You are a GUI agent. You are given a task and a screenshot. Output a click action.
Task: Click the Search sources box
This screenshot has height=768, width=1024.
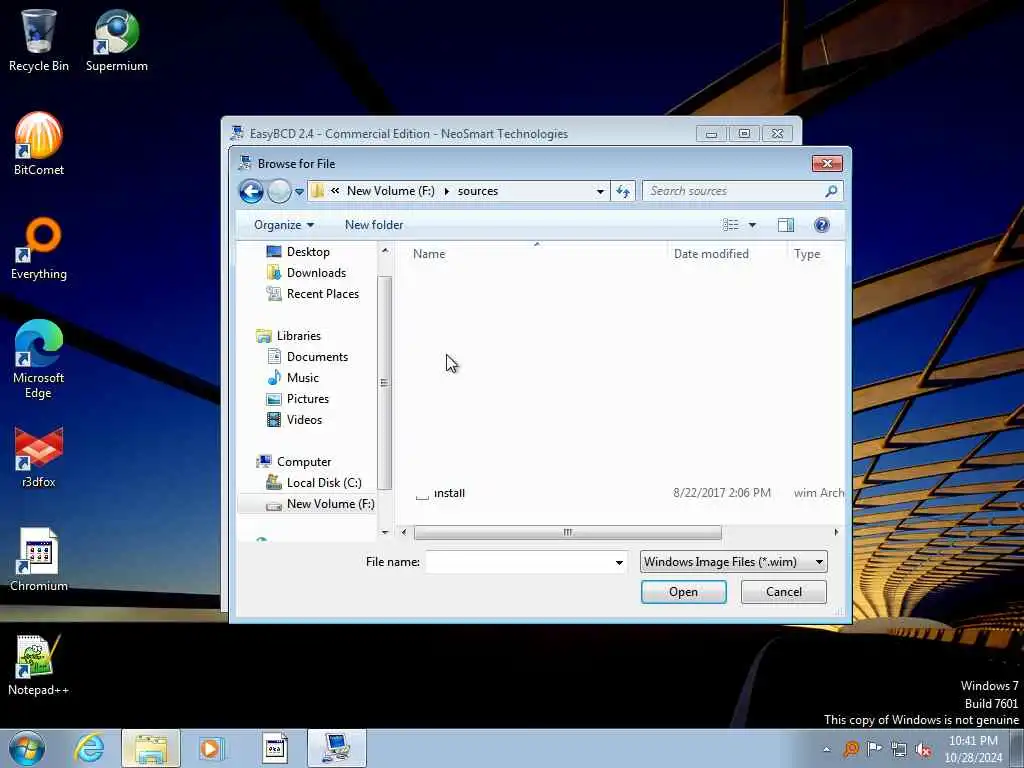733,191
